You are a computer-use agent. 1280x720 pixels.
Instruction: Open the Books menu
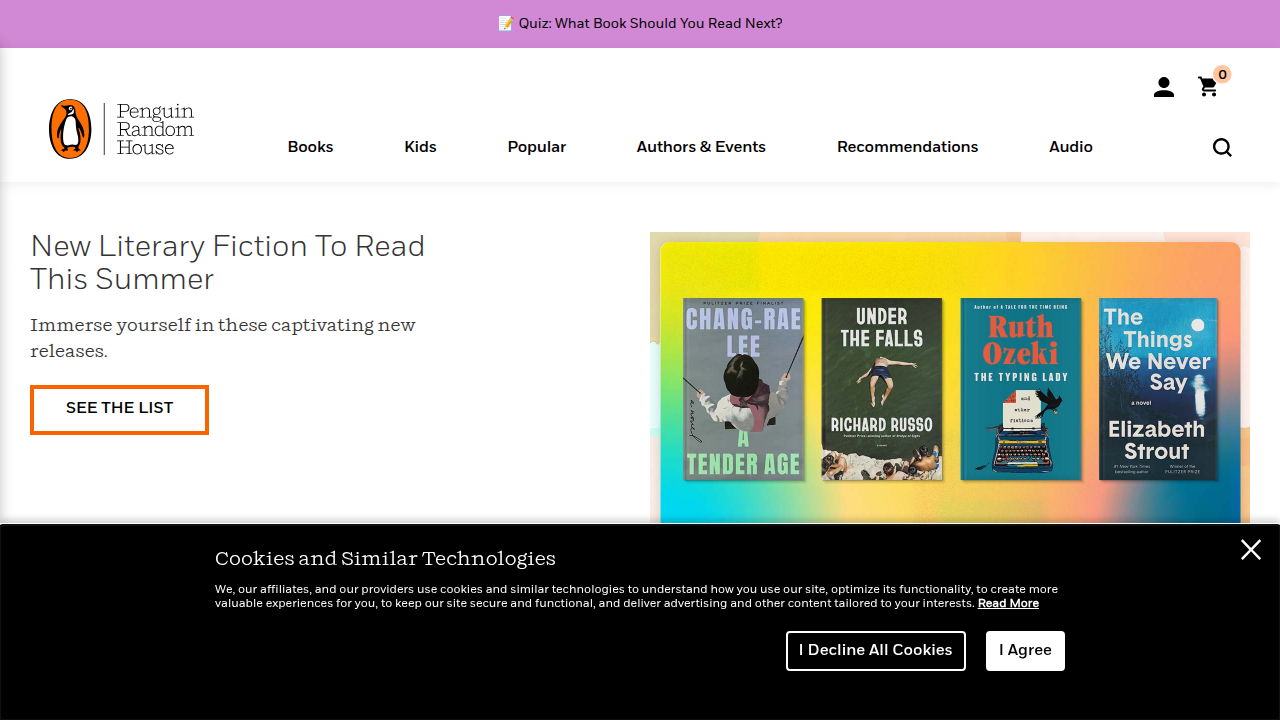[x=310, y=147]
